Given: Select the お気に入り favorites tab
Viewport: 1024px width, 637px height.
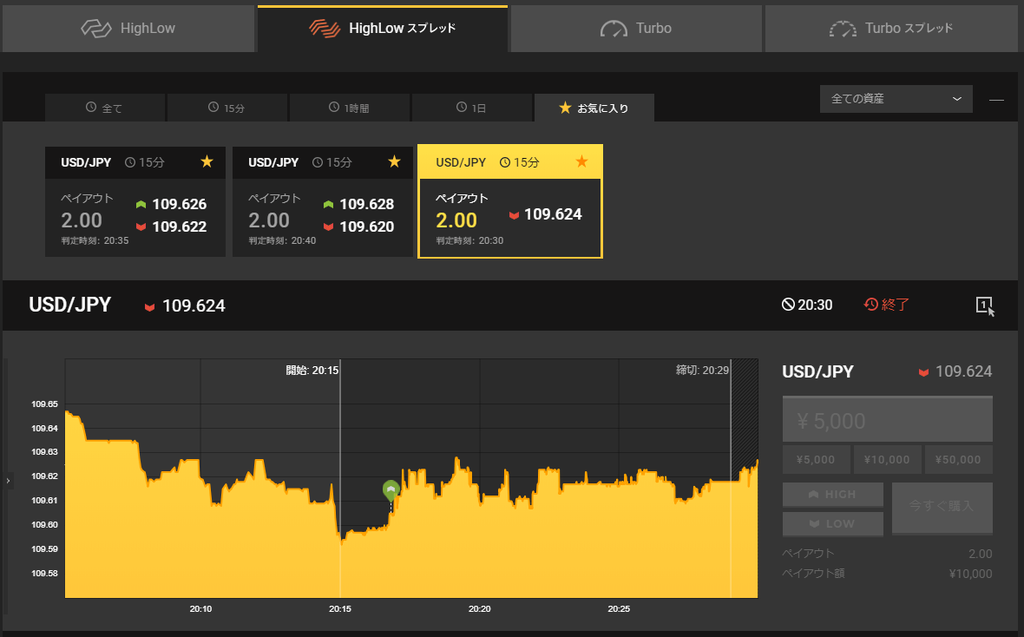Looking at the screenshot, I should pyautogui.click(x=594, y=108).
